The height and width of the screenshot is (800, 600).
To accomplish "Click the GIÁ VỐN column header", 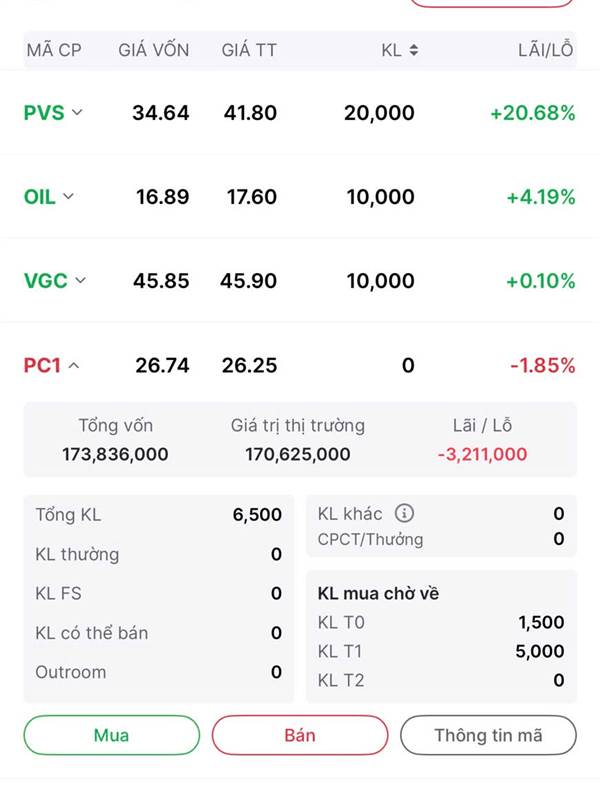I will [x=153, y=50].
